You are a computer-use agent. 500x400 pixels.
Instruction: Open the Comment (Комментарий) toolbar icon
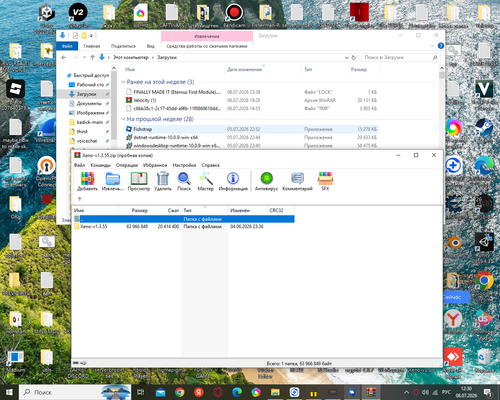[x=297, y=179]
